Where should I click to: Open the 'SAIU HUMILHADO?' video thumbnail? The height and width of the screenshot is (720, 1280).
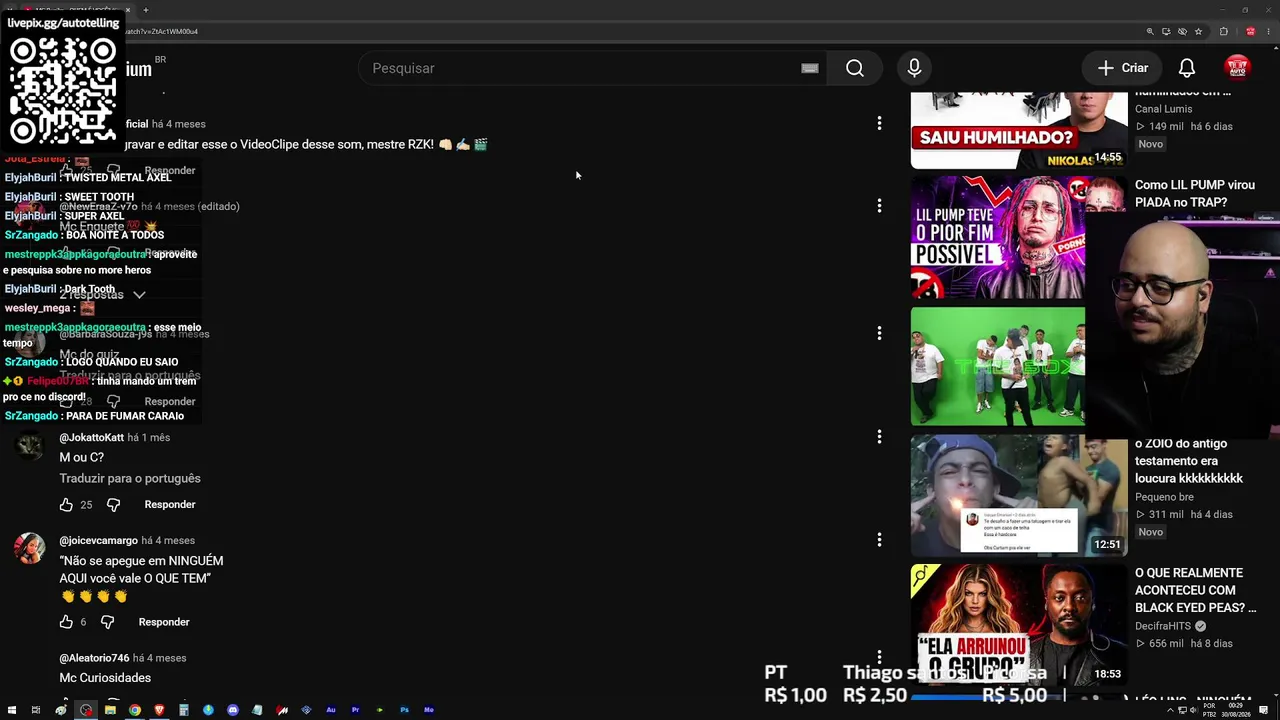1019,130
